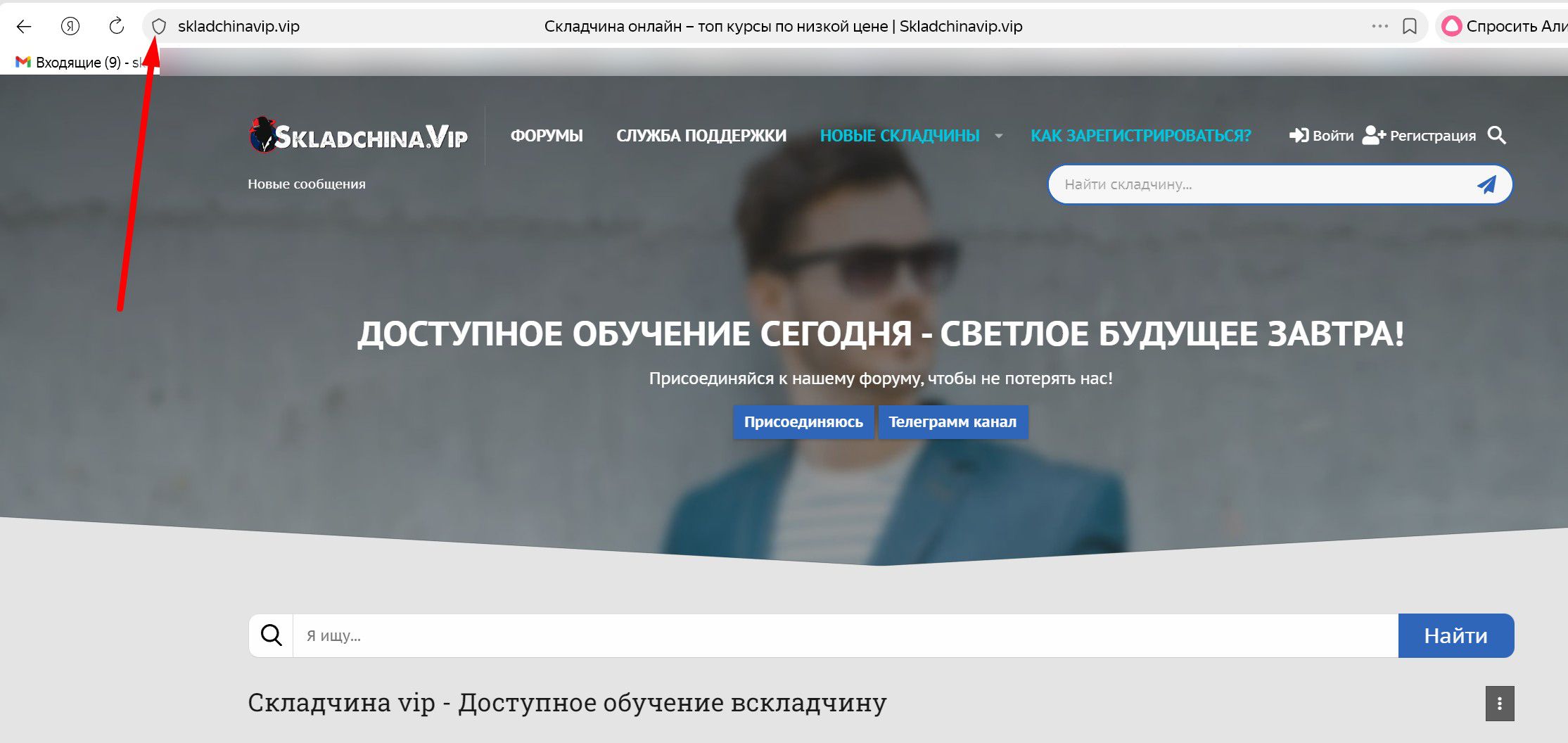Bookmark this page with the bookmark icon
This screenshot has width=1568, height=743.
(1409, 27)
